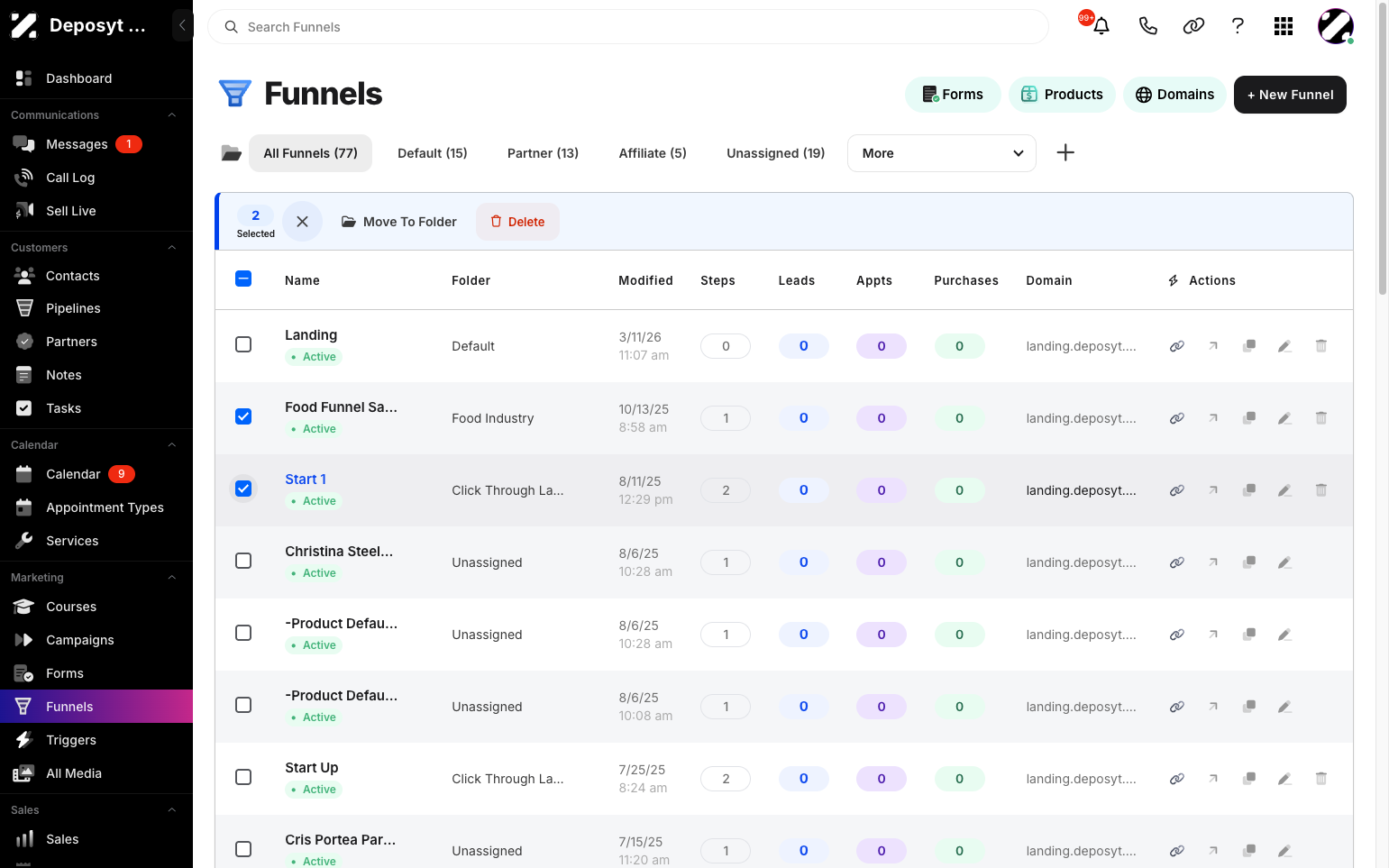Open the link icon in top bar
This screenshot has height=868, width=1389.
1193,26
